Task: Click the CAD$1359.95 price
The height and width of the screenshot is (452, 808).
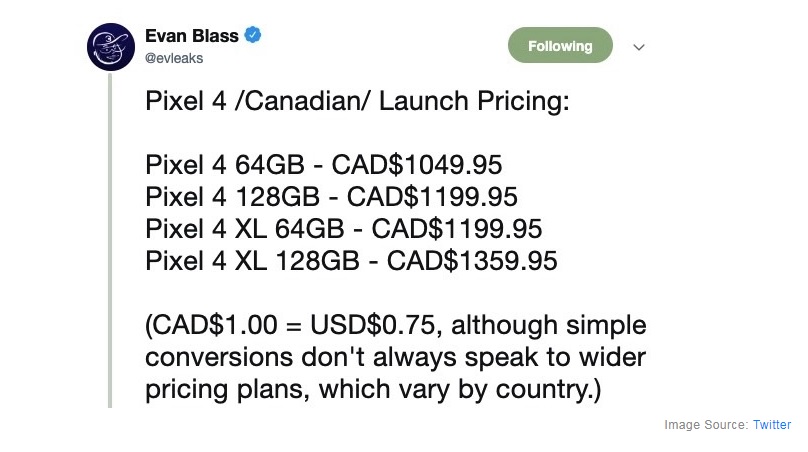Action: (472, 260)
